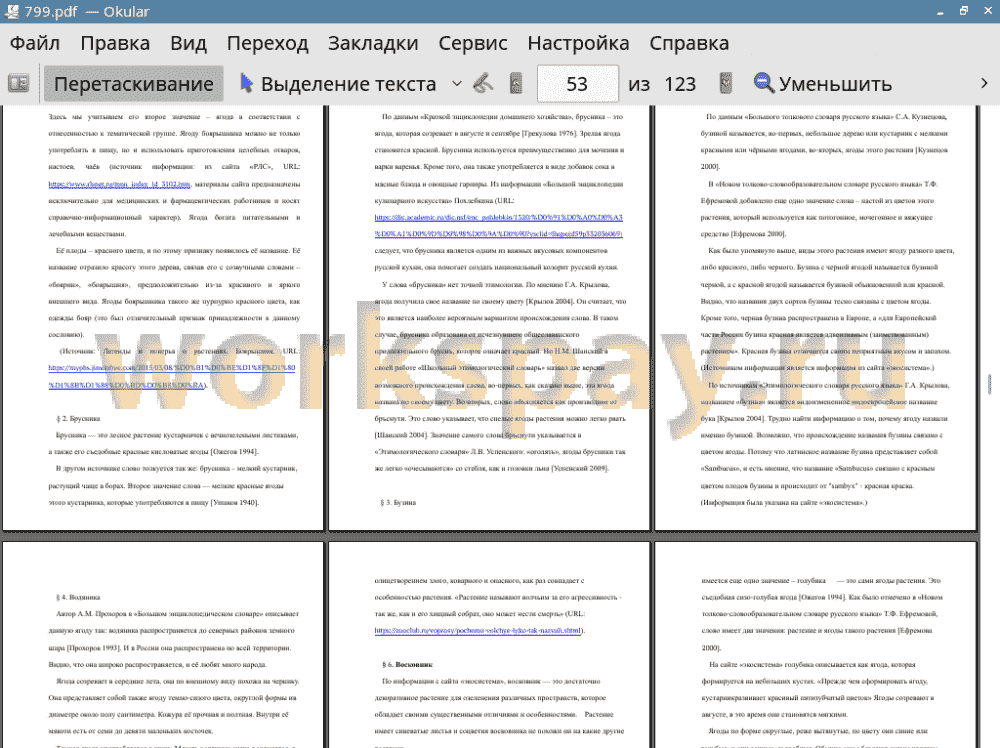Screen dimensions: 1000x748
Task: Expand the toolbar overflow chevron
Action: click(x=984, y=84)
